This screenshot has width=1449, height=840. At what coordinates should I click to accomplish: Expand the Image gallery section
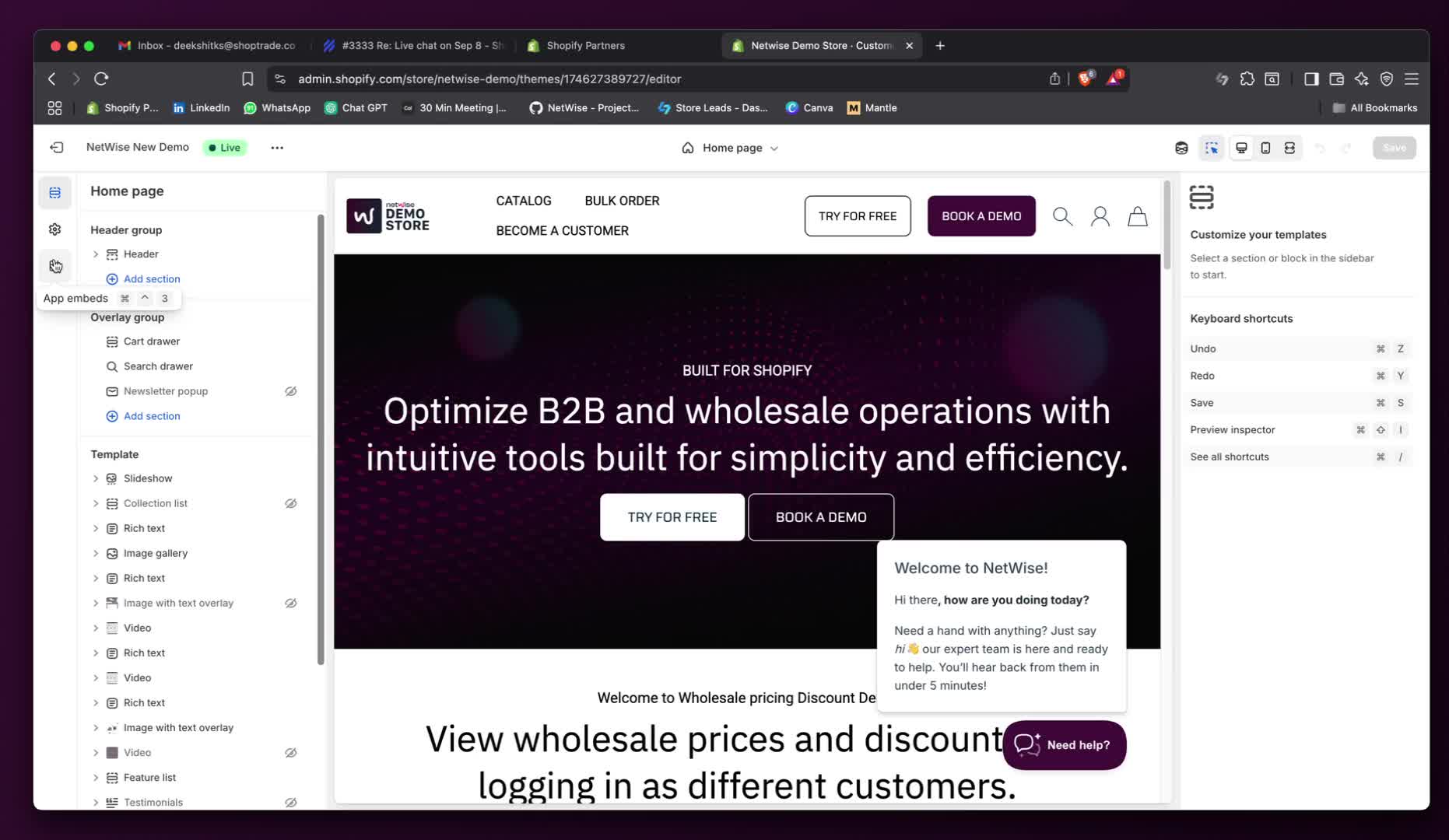click(x=96, y=553)
